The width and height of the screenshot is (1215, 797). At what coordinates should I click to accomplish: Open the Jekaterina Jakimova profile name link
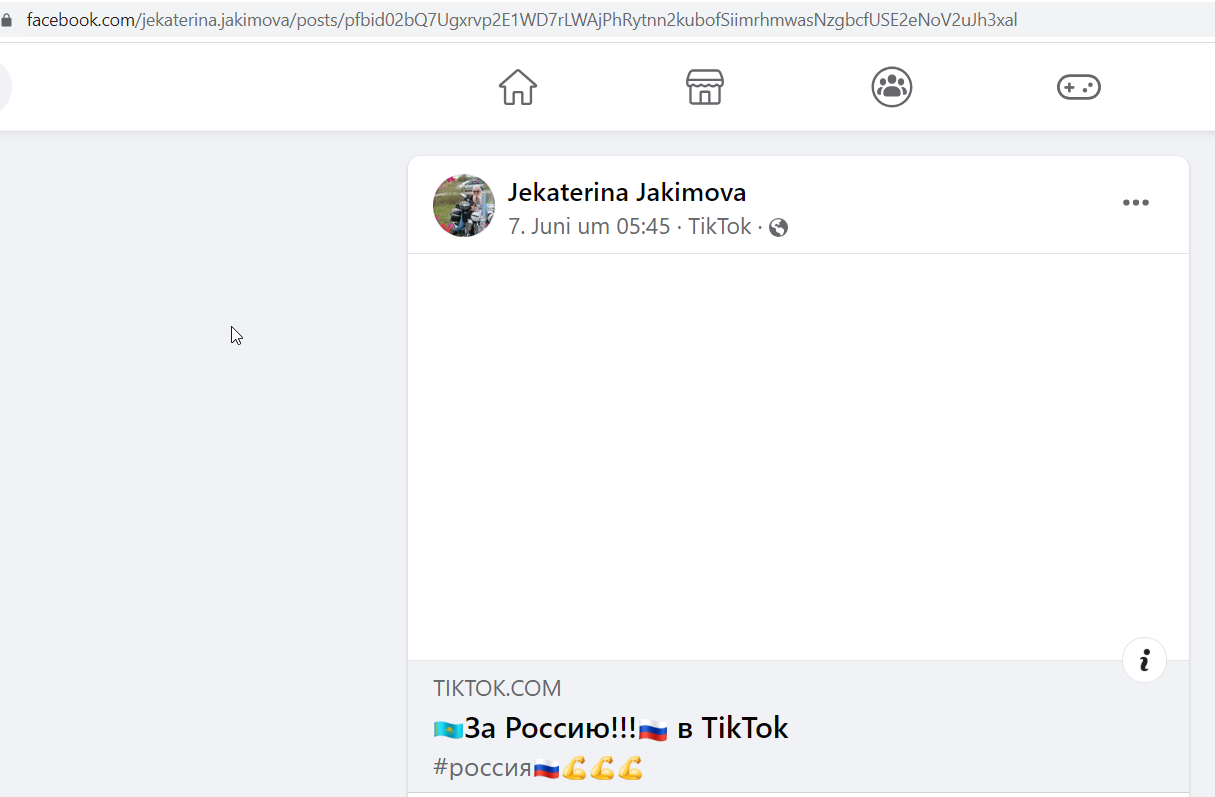pos(627,192)
